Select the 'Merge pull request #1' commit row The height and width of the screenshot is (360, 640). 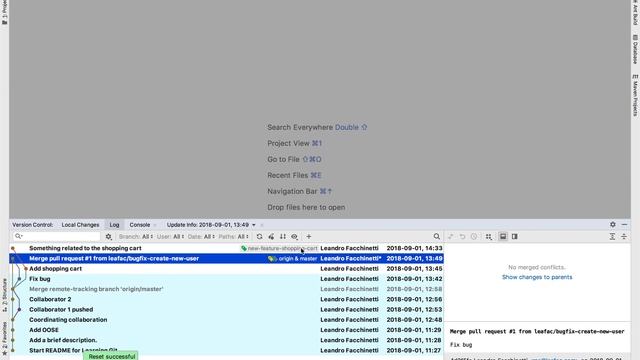click(227, 258)
